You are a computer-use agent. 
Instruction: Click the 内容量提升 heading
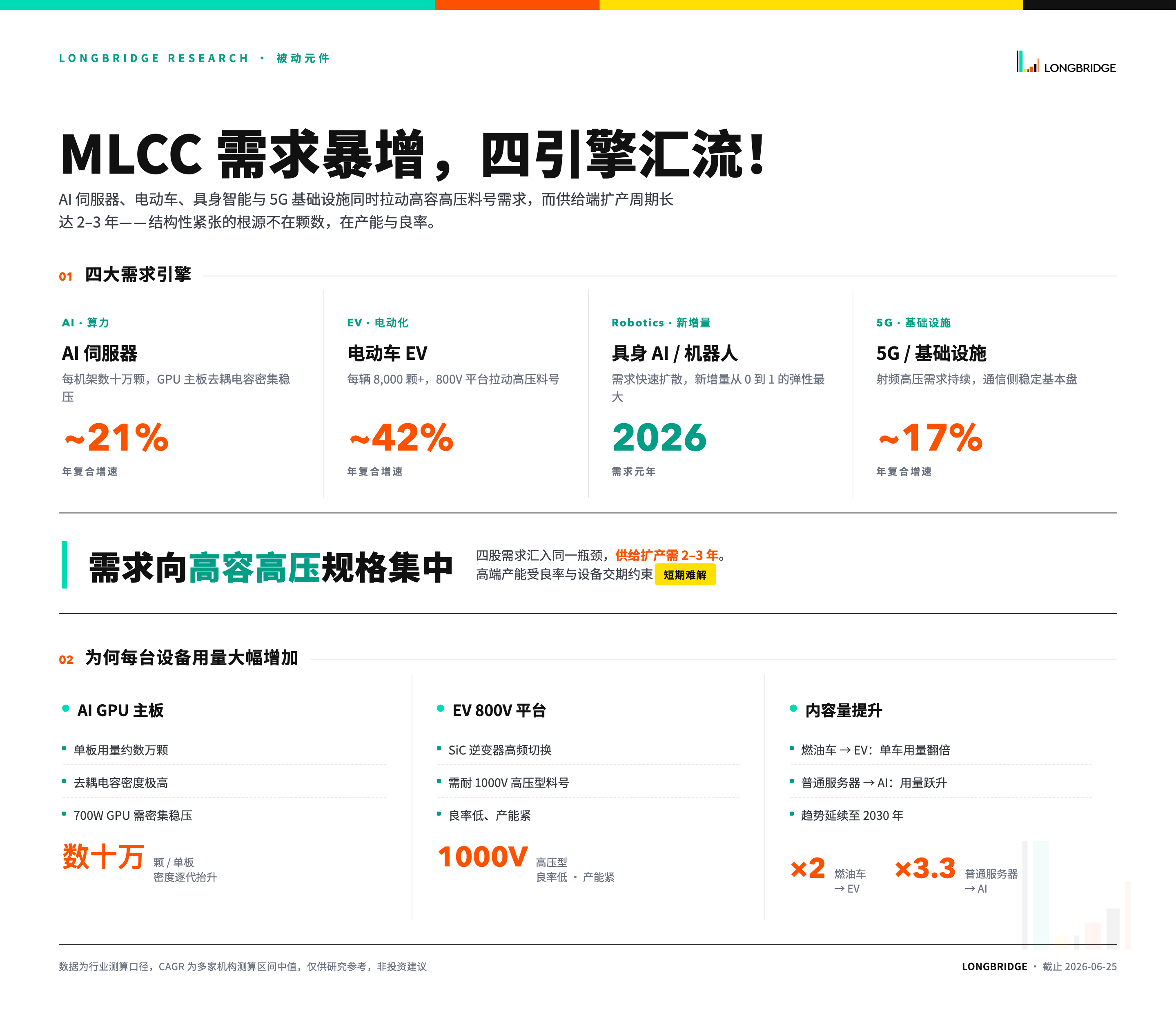coord(843,710)
